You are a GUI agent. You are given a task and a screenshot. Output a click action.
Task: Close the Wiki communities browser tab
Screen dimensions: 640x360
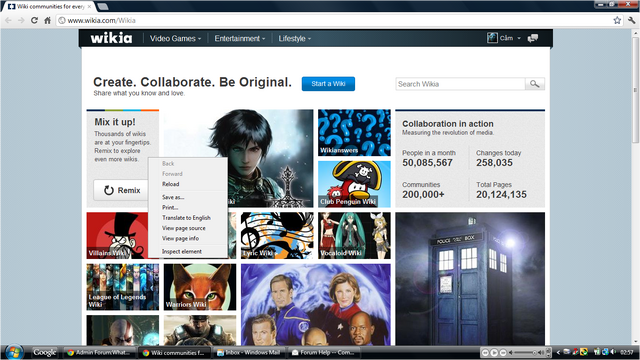89,7
